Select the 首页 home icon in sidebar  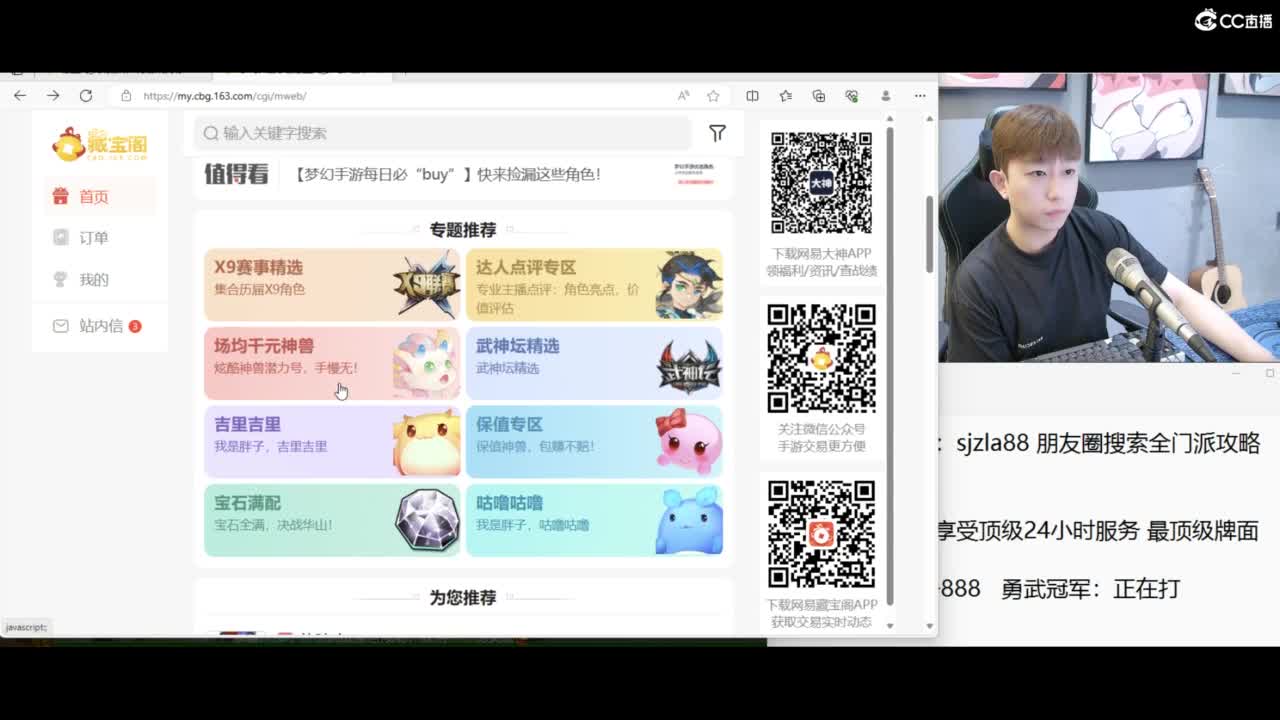click(60, 195)
